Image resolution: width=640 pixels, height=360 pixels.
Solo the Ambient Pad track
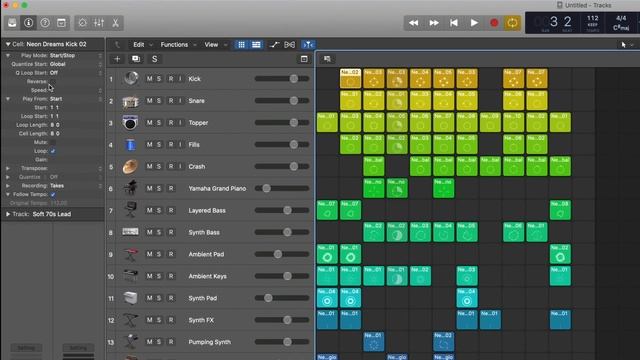[159, 254]
